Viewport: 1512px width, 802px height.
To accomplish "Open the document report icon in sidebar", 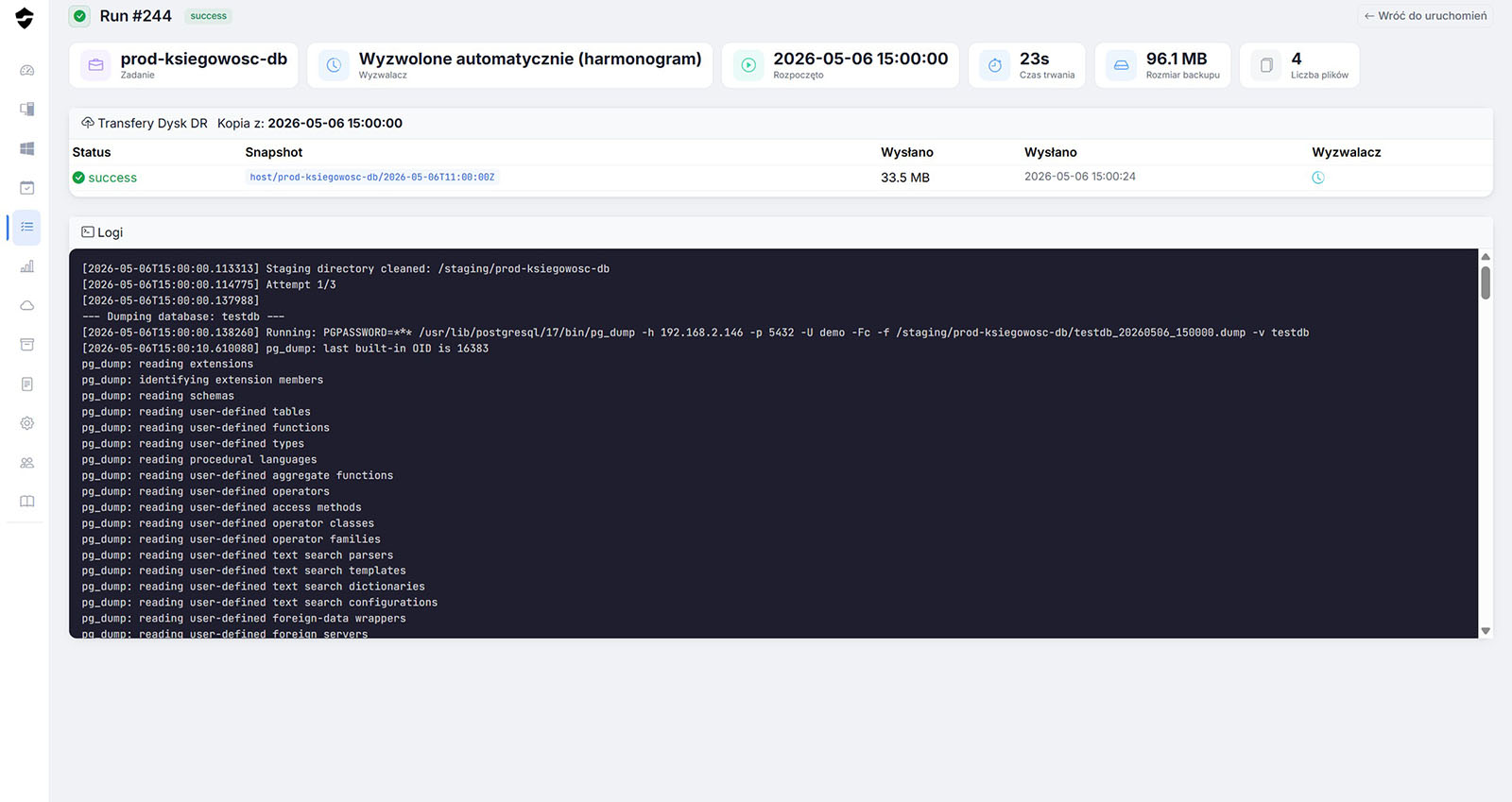I will tap(27, 384).
